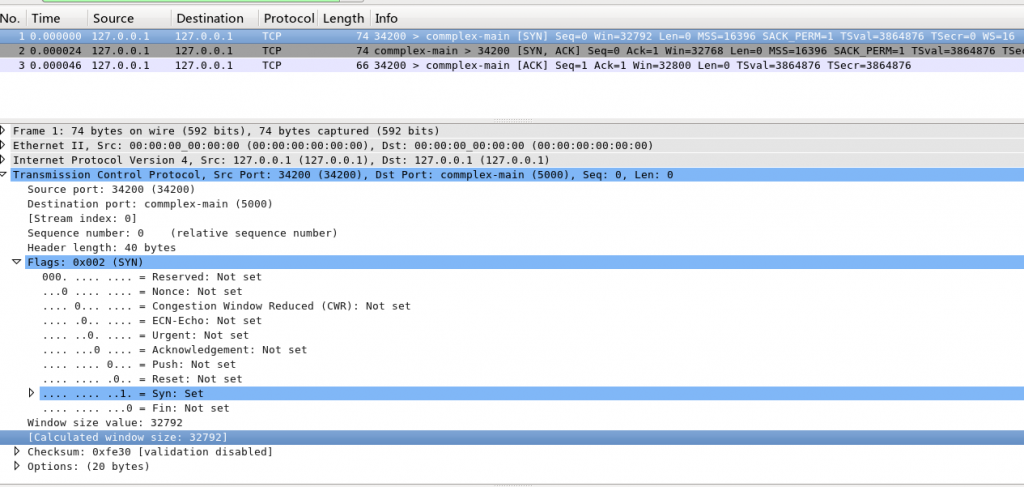Sort packets by the No. column
This screenshot has height=487, width=1024.
pyautogui.click(x=13, y=18)
